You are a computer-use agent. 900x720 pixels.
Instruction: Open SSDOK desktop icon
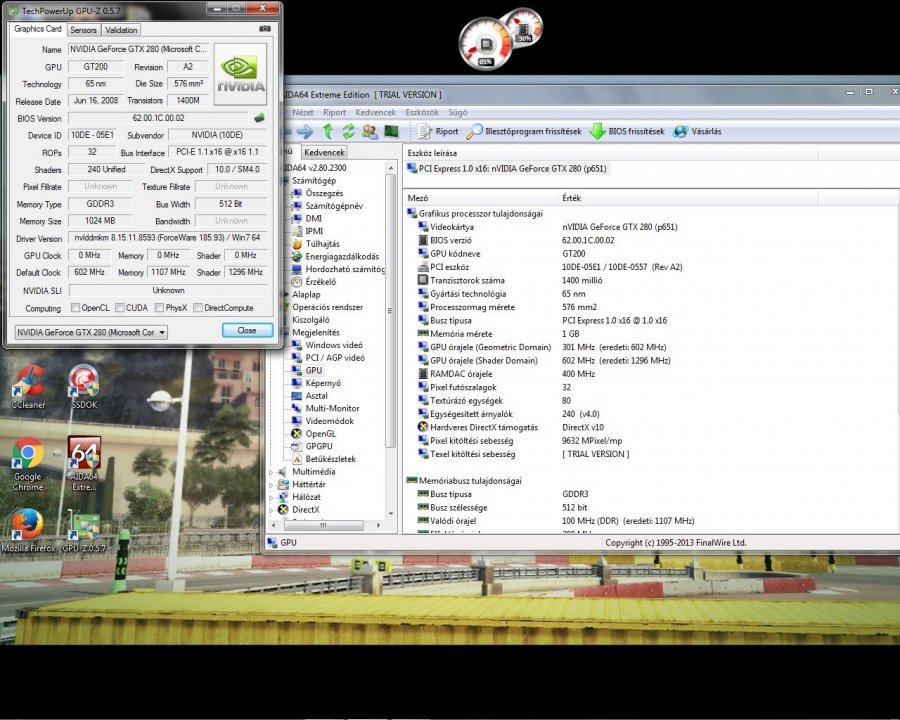(84, 388)
